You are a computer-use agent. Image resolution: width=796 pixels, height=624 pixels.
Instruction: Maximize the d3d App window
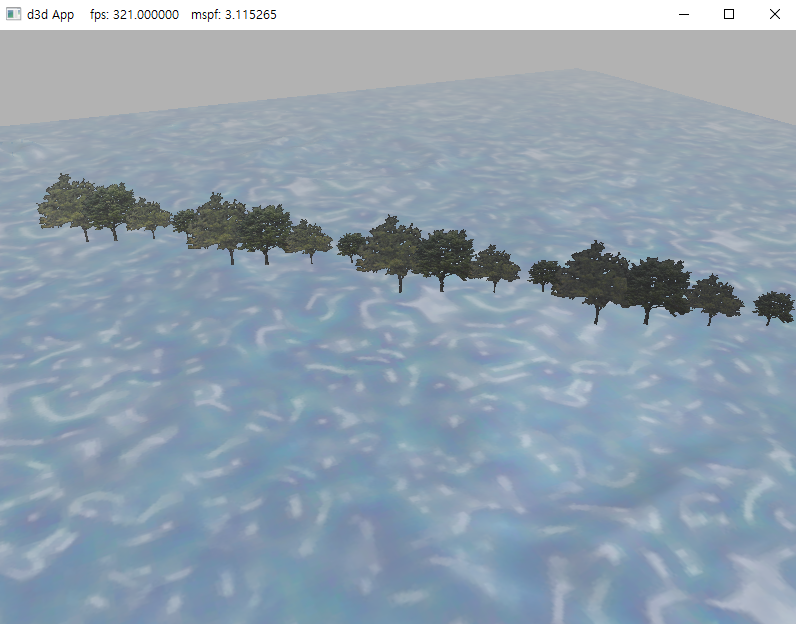[729, 14]
